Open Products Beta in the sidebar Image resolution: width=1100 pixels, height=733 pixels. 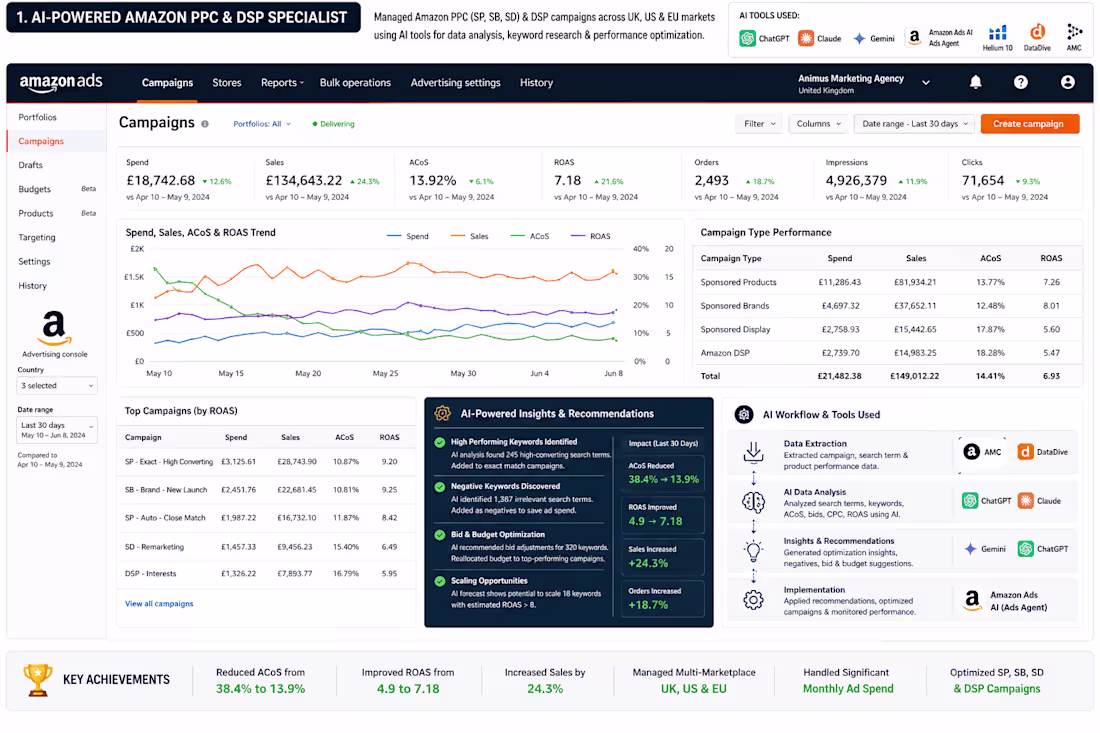click(57, 213)
